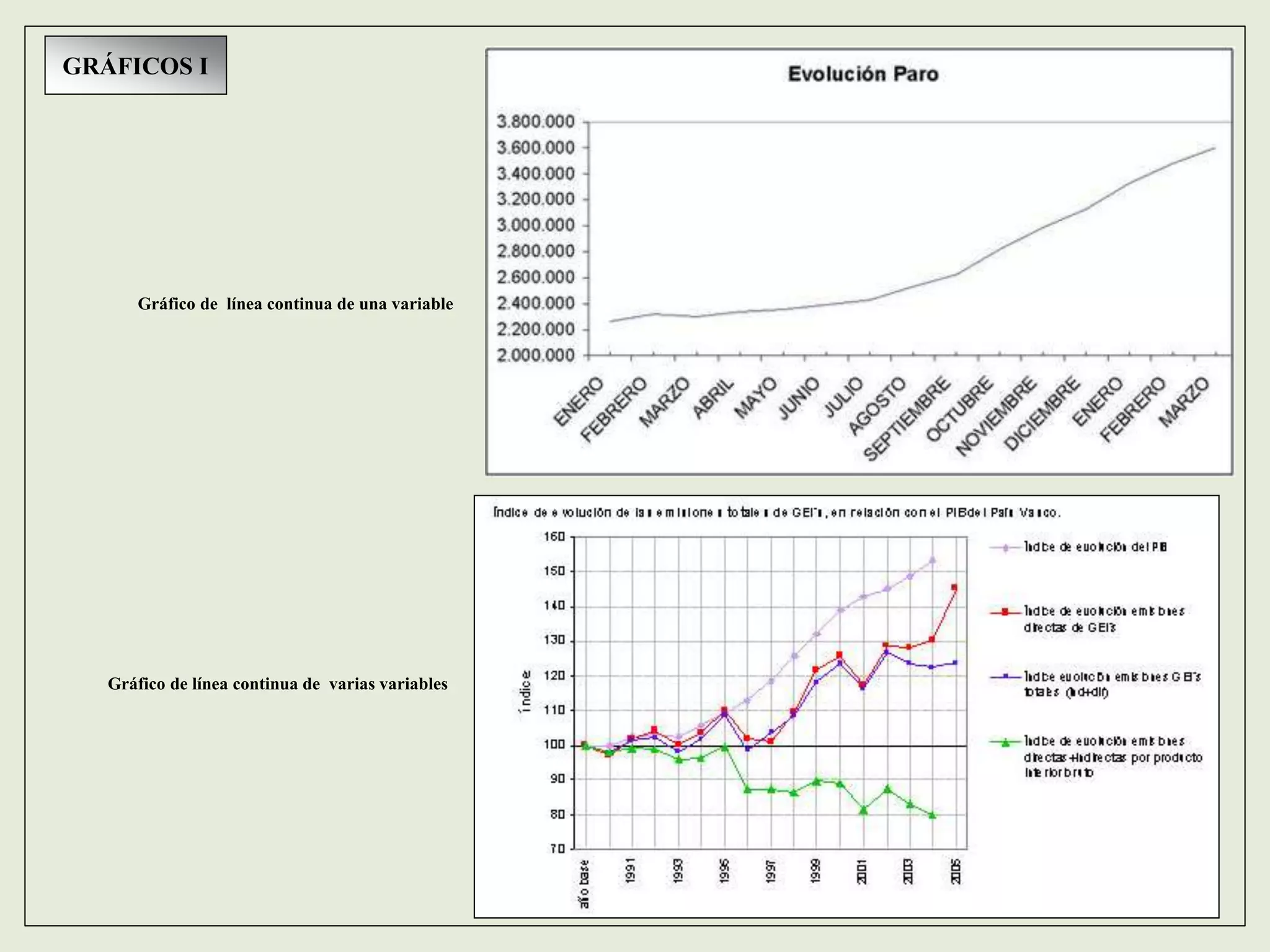The width and height of the screenshot is (1270, 952).
Task: Click the vertical 'índice' axis title
Action: (525, 692)
